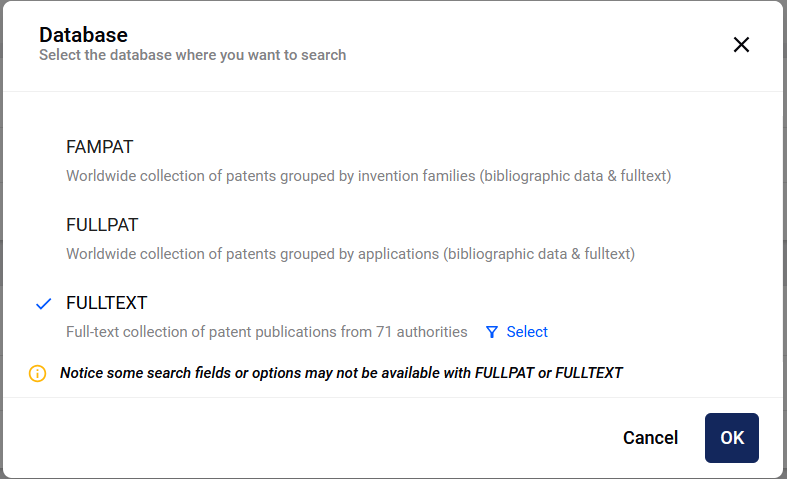Screen dimensions: 787x479
Task: Click the FAMPAT invention families description
Action: (368, 176)
